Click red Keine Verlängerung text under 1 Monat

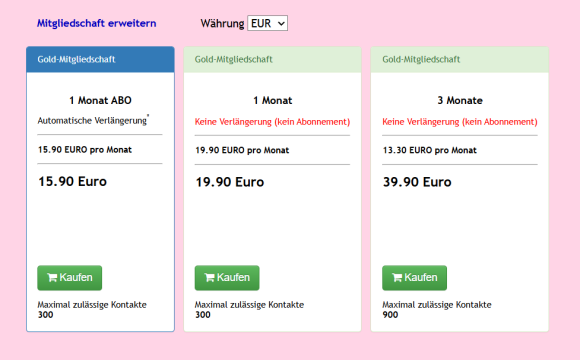(x=272, y=122)
